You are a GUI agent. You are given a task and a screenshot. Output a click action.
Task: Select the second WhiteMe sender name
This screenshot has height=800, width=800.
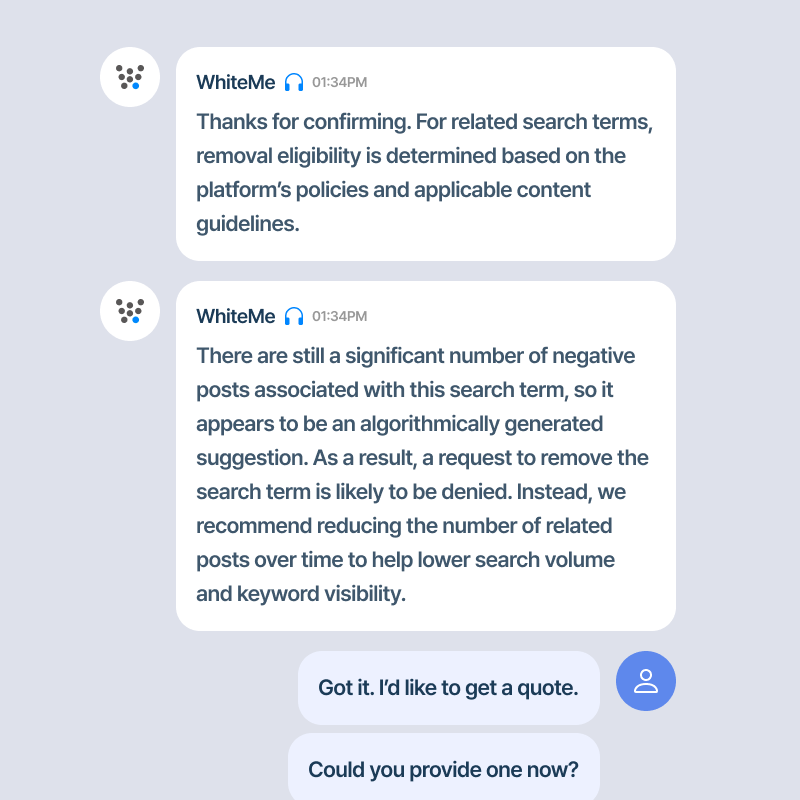(x=236, y=316)
